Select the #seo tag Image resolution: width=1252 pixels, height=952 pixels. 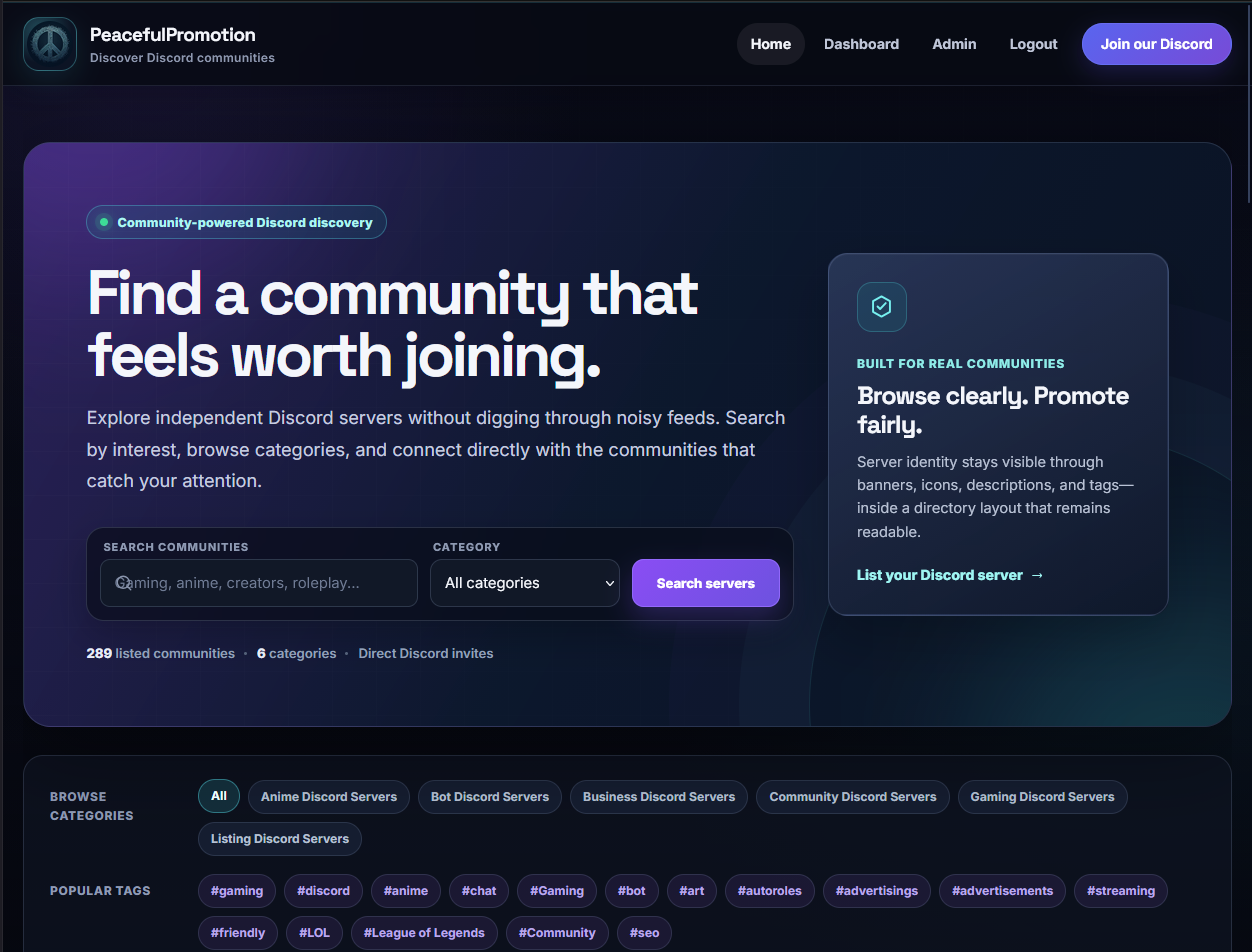pyautogui.click(x=645, y=933)
